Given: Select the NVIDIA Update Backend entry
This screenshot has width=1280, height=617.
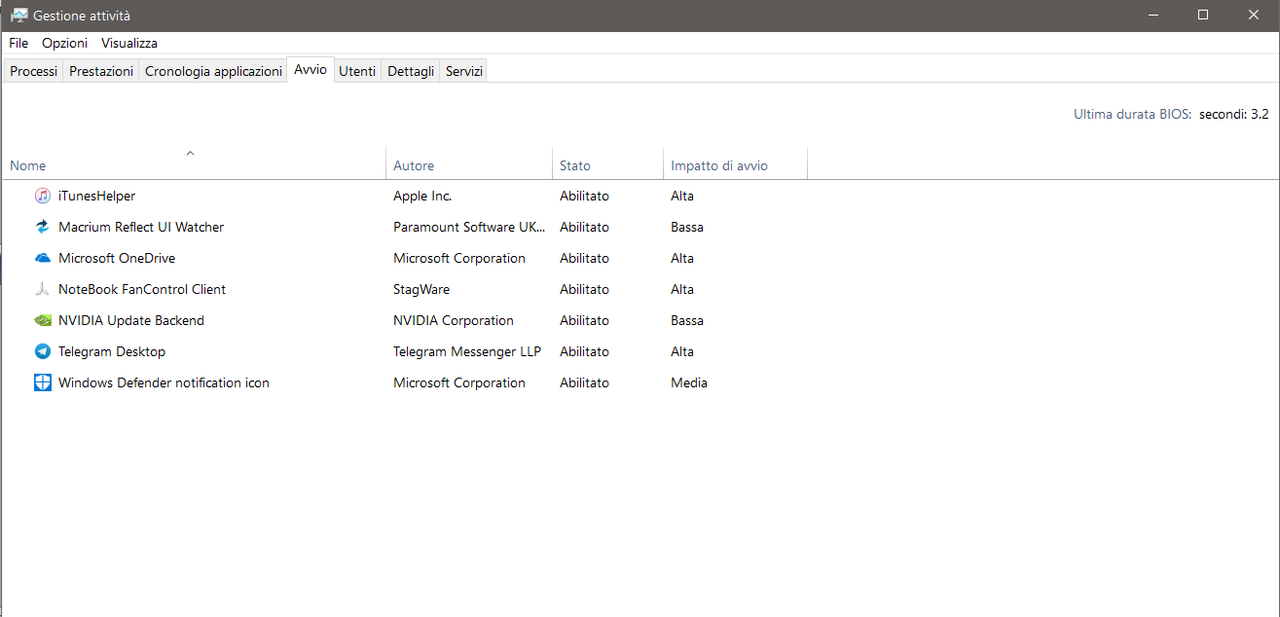Looking at the screenshot, I should tap(131, 320).
